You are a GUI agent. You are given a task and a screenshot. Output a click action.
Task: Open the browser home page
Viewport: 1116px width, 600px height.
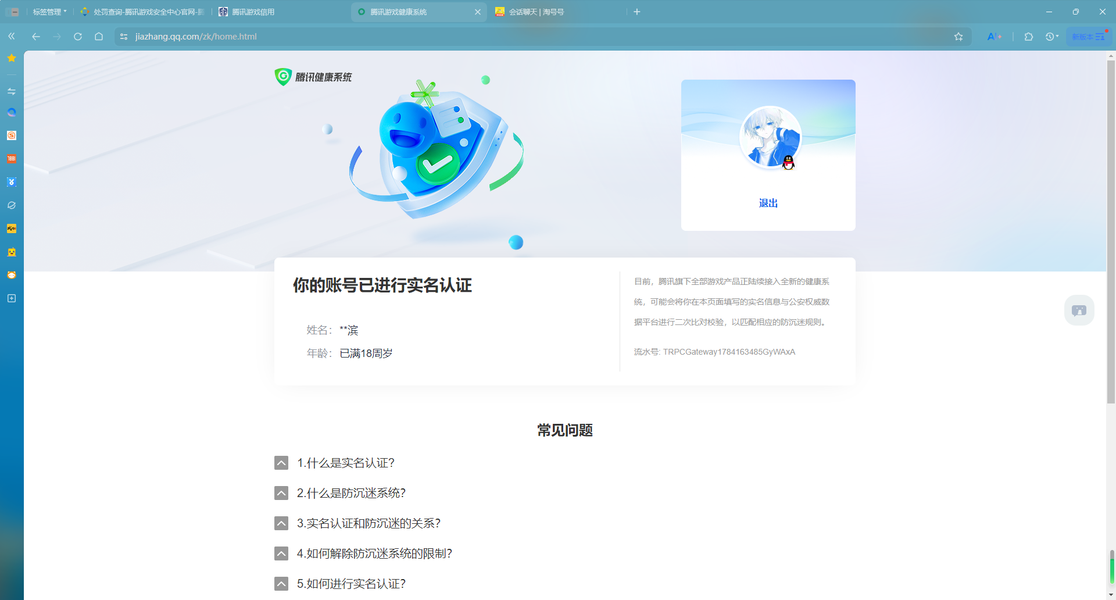point(99,36)
